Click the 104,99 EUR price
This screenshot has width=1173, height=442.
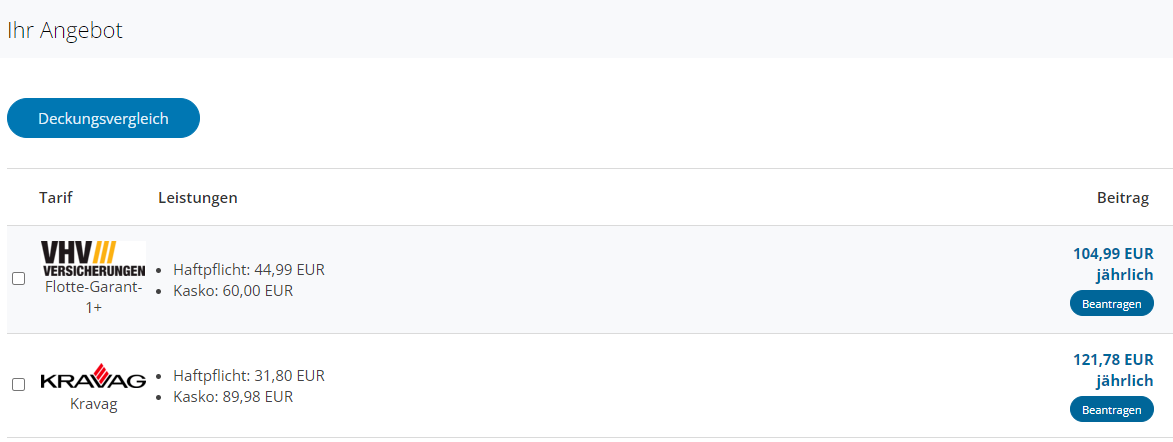click(x=1113, y=254)
